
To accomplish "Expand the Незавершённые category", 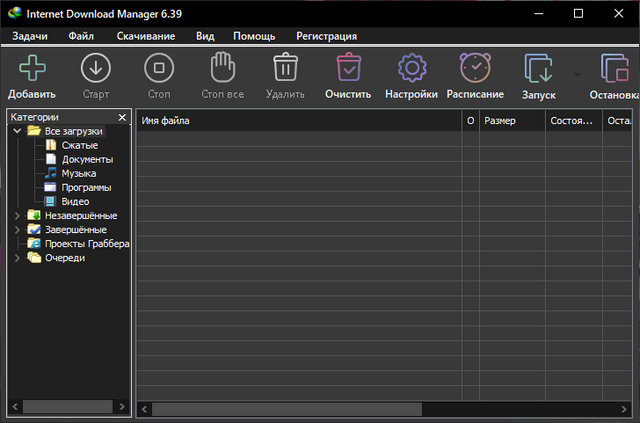I will pos(17,215).
